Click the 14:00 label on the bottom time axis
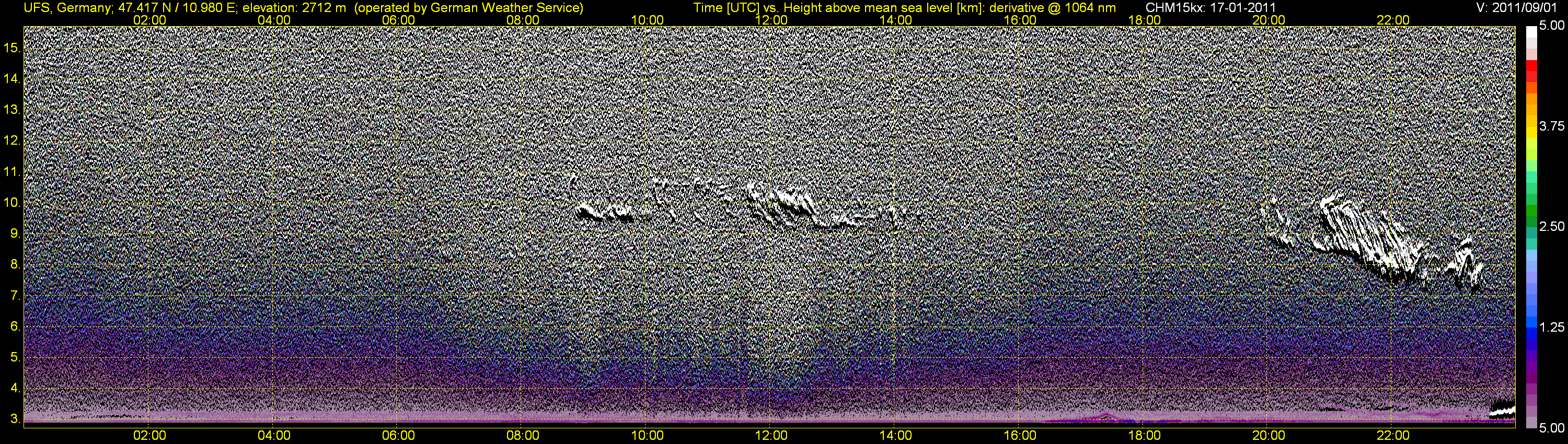Screen dimensions: 1568x444 point(896,436)
